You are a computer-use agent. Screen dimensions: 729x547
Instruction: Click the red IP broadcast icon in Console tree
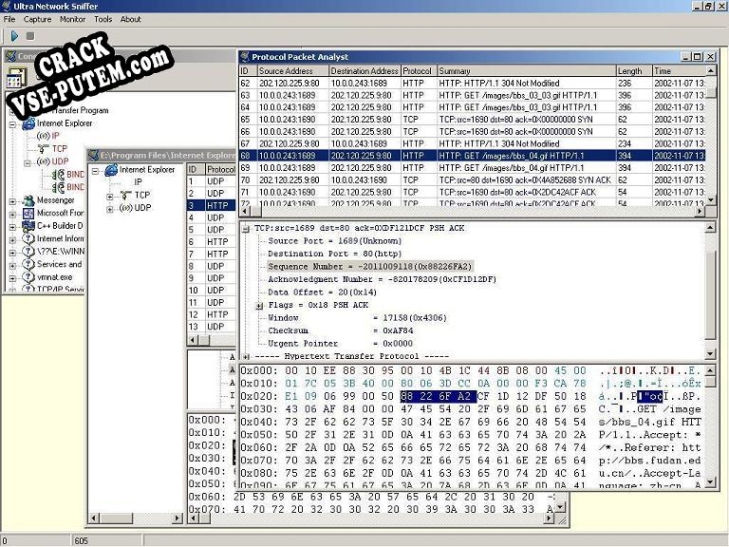point(43,136)
